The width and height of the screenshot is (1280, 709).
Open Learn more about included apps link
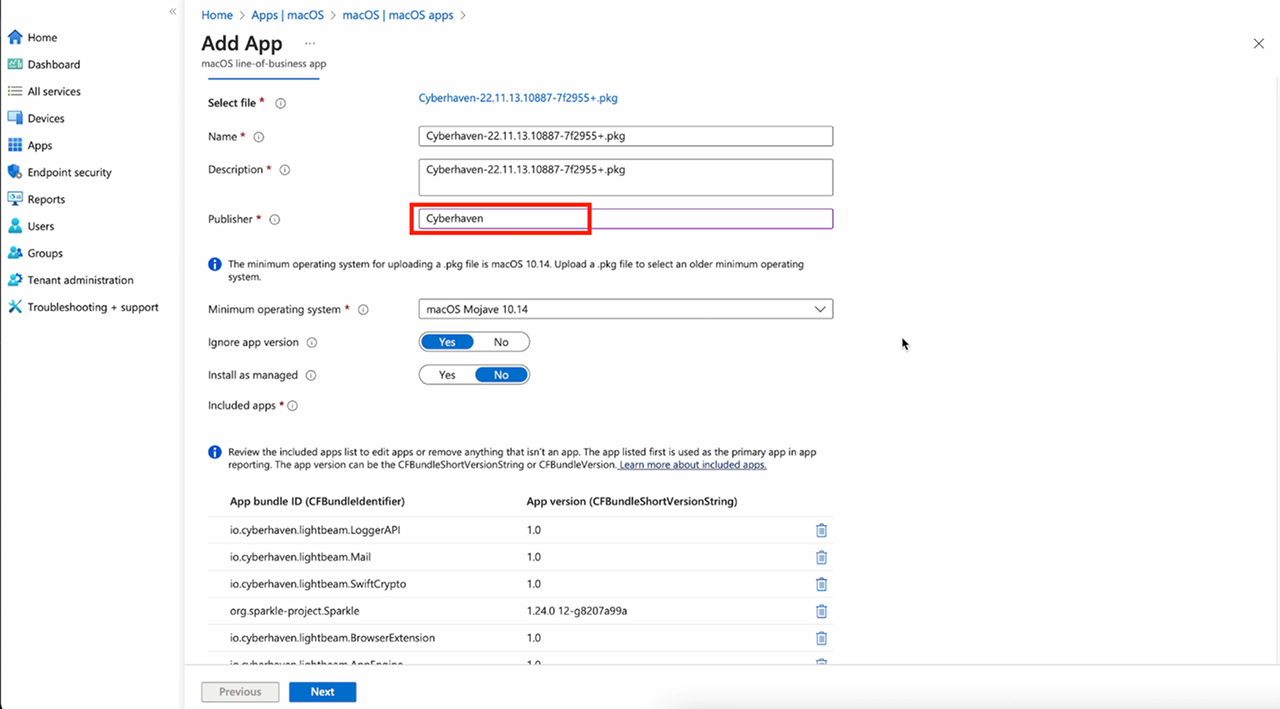point(692,465)
